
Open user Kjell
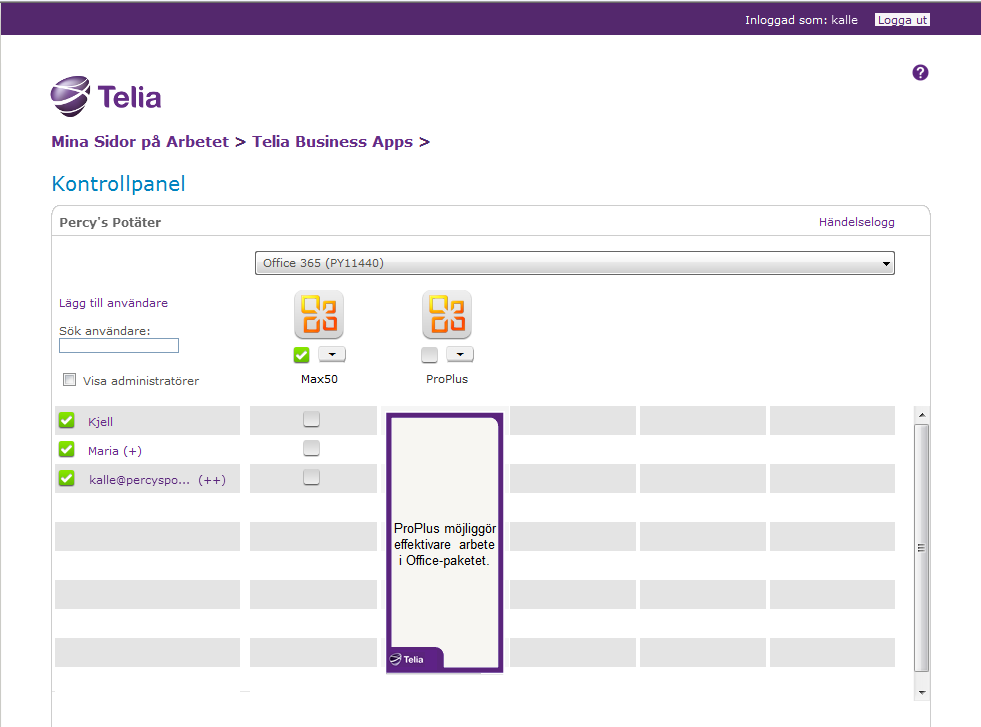[101, 422]
